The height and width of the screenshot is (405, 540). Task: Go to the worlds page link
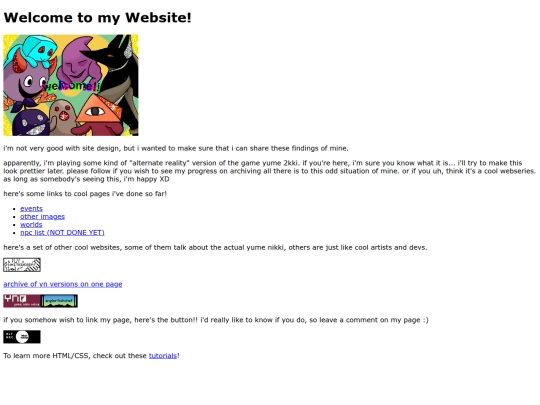pos(31,224)
